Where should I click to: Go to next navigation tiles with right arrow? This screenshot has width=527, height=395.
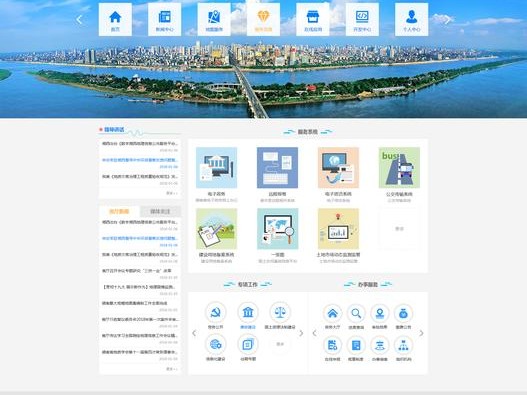click(448, 19)
